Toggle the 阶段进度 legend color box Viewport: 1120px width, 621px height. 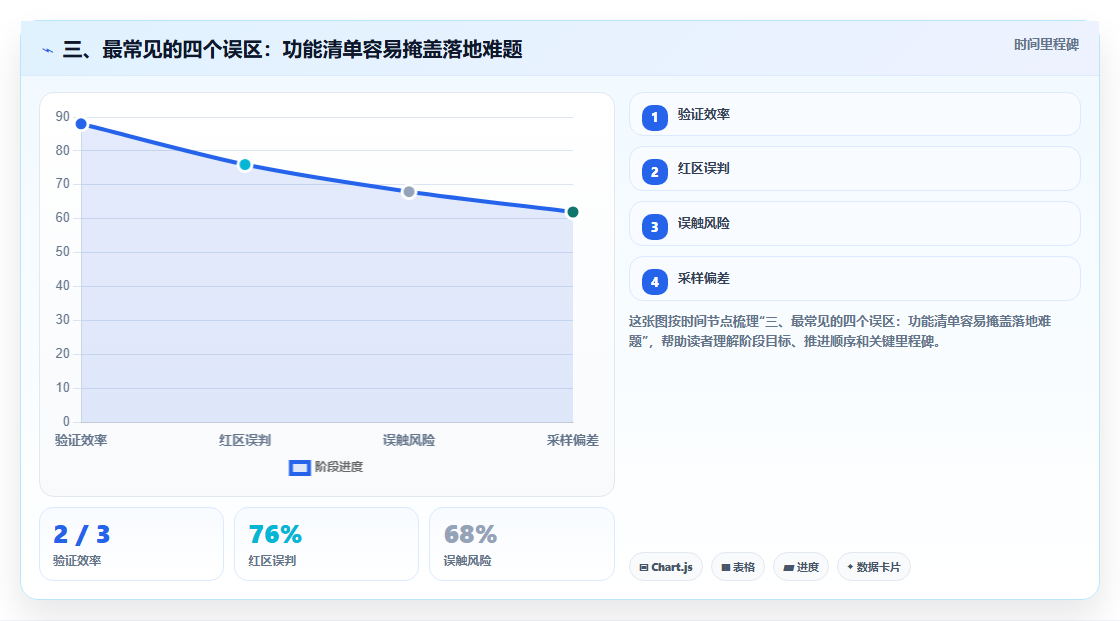tap(299, 468)
